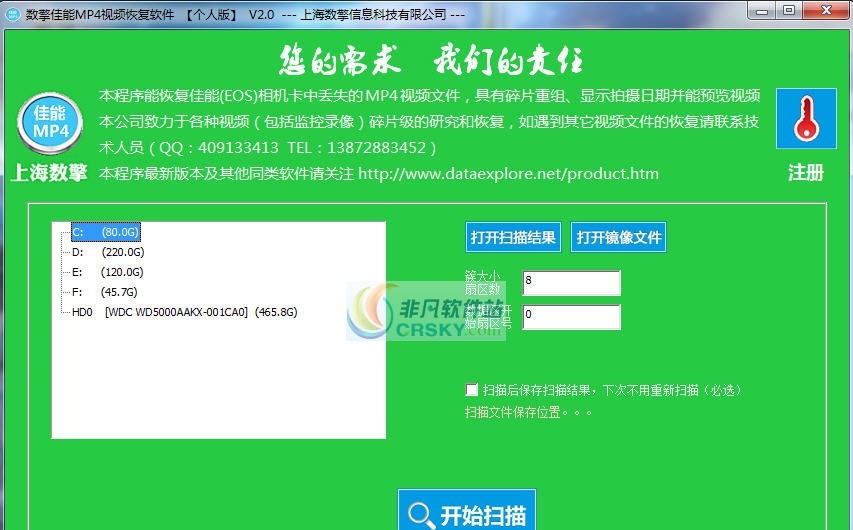Focus the start sector field containing 0
This screenshot has height=530, width=853.
(x=571, y=317)
